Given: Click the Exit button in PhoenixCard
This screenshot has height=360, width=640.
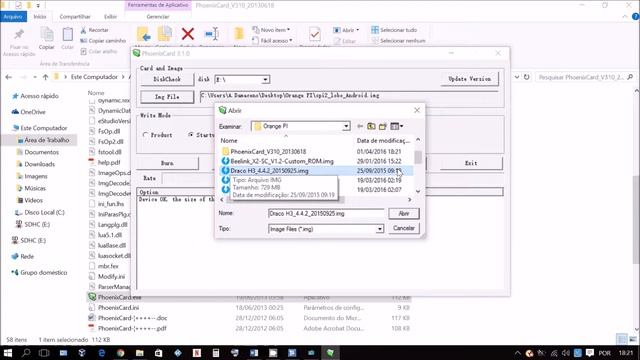Looking at the screenshot, I should click(471, 163).
